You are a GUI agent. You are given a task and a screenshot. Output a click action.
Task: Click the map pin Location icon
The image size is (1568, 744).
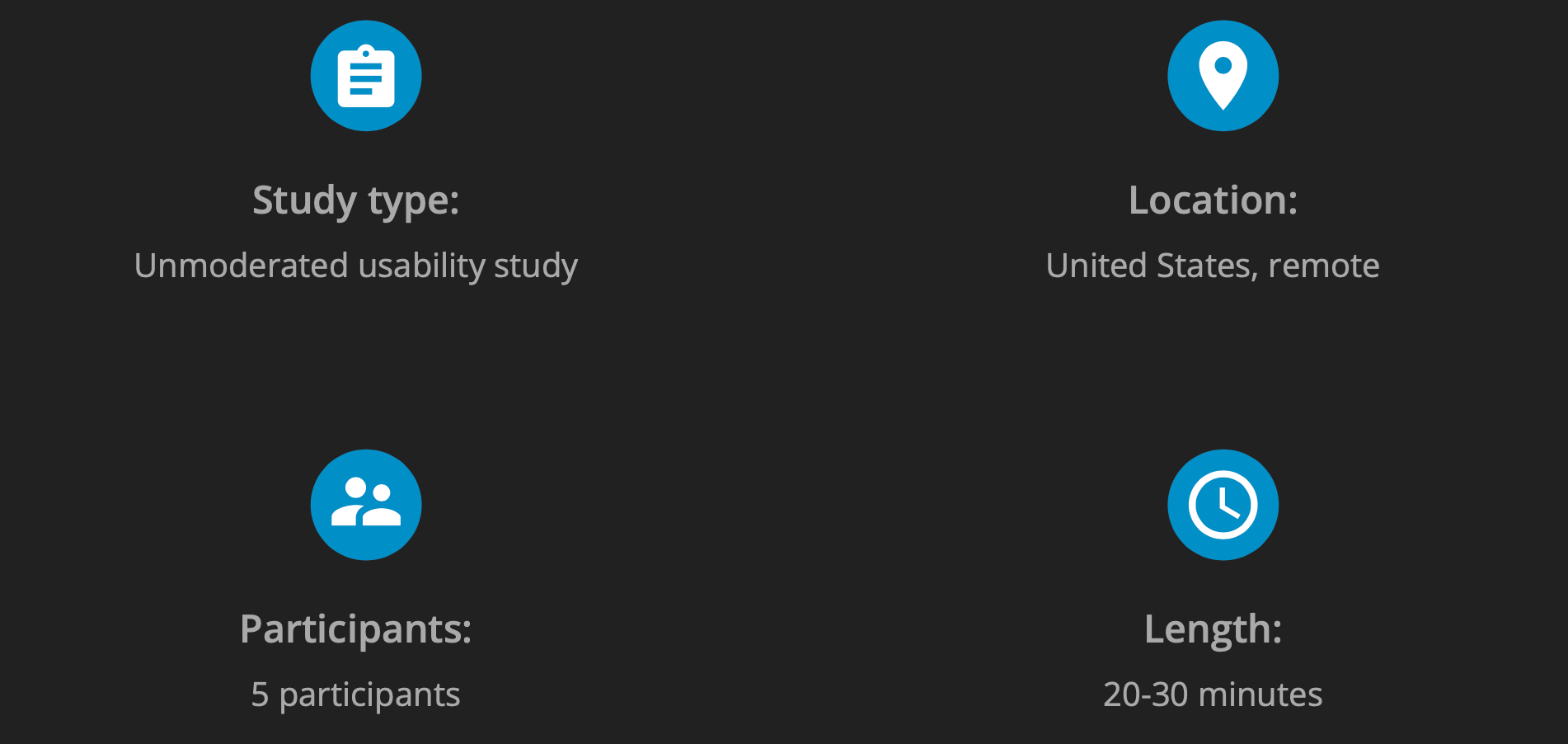[x=1223, y=76]
